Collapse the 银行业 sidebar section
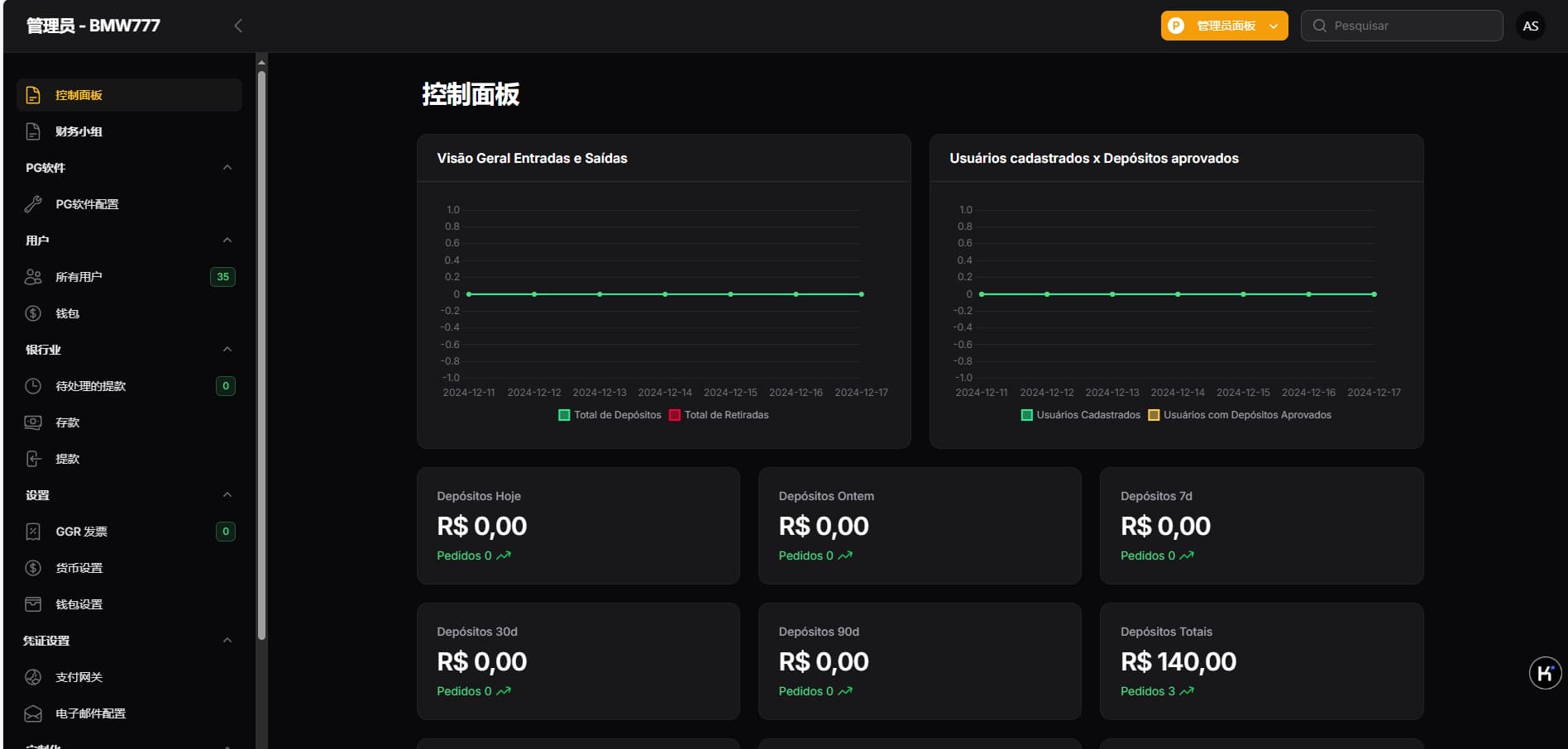Screen dimensions: 1568x749 [227, 350]
